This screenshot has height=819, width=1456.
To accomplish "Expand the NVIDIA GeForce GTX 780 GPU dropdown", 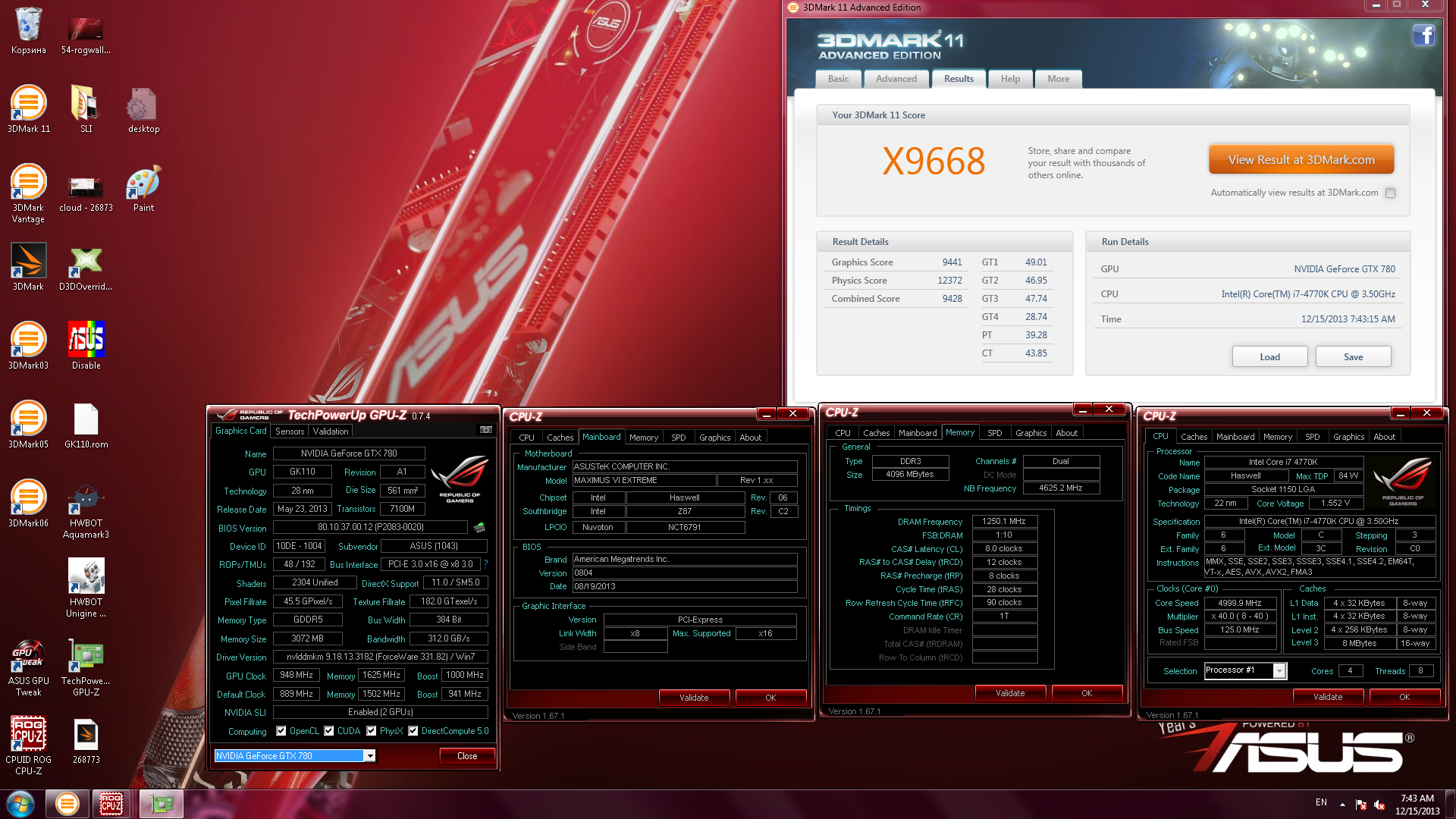I will coord(369,756).
